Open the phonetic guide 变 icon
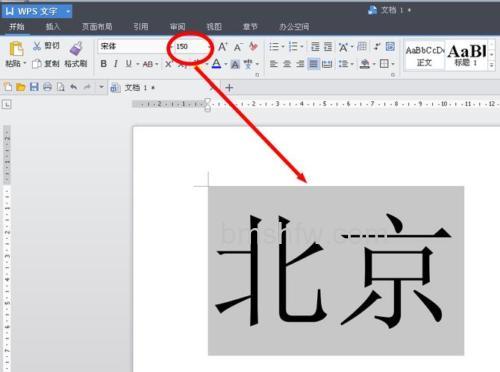This screenshot has width=500, height=372. tap(248, 64)
